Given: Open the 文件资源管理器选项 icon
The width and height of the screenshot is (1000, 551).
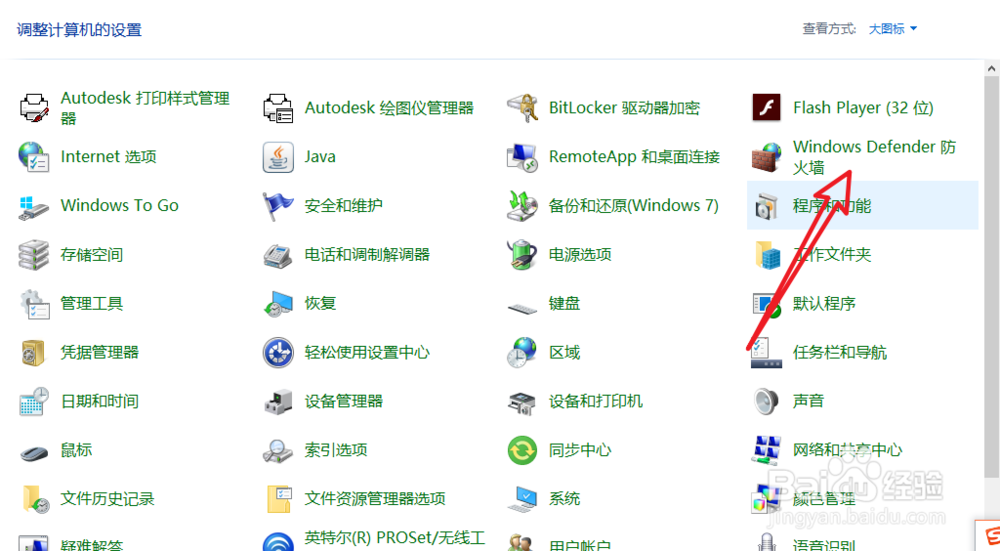Looking at the screenshot, I should coord(278,499).
